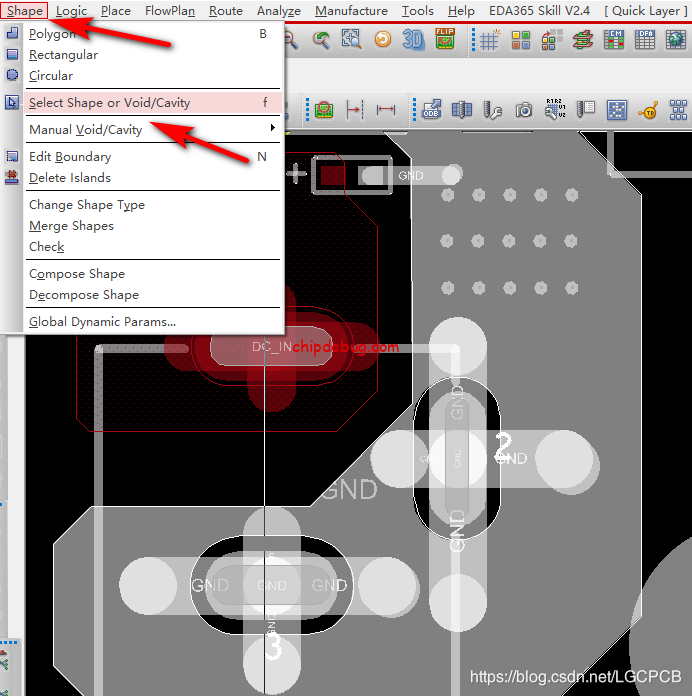Open Global Dynamic Params settings

102,322
